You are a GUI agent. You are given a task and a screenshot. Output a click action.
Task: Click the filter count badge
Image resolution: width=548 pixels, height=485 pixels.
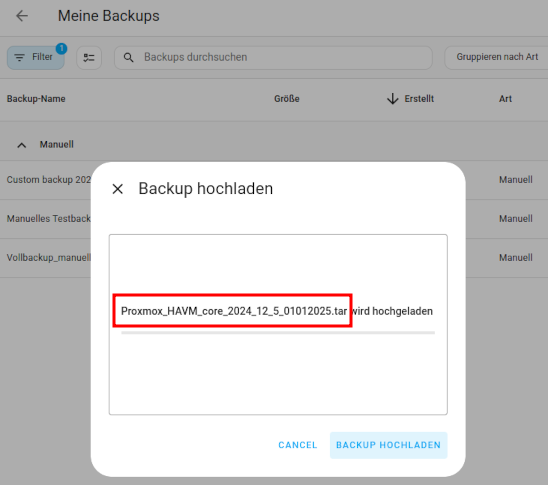[x=62, y=49]
